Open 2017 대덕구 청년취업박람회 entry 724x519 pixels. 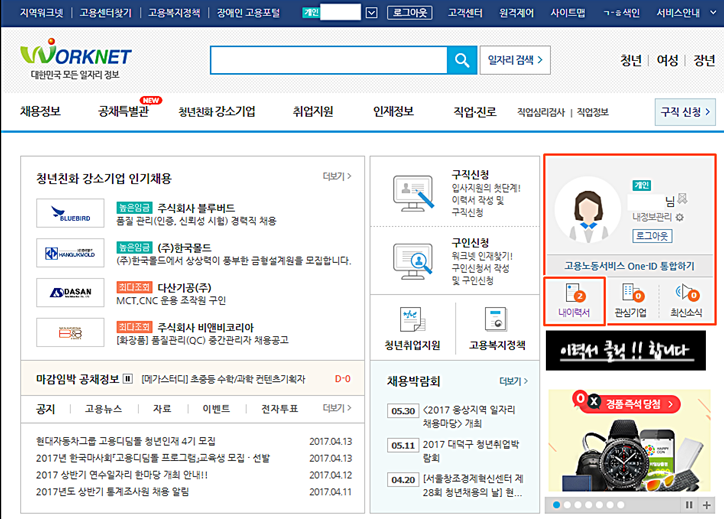point(471,451)
